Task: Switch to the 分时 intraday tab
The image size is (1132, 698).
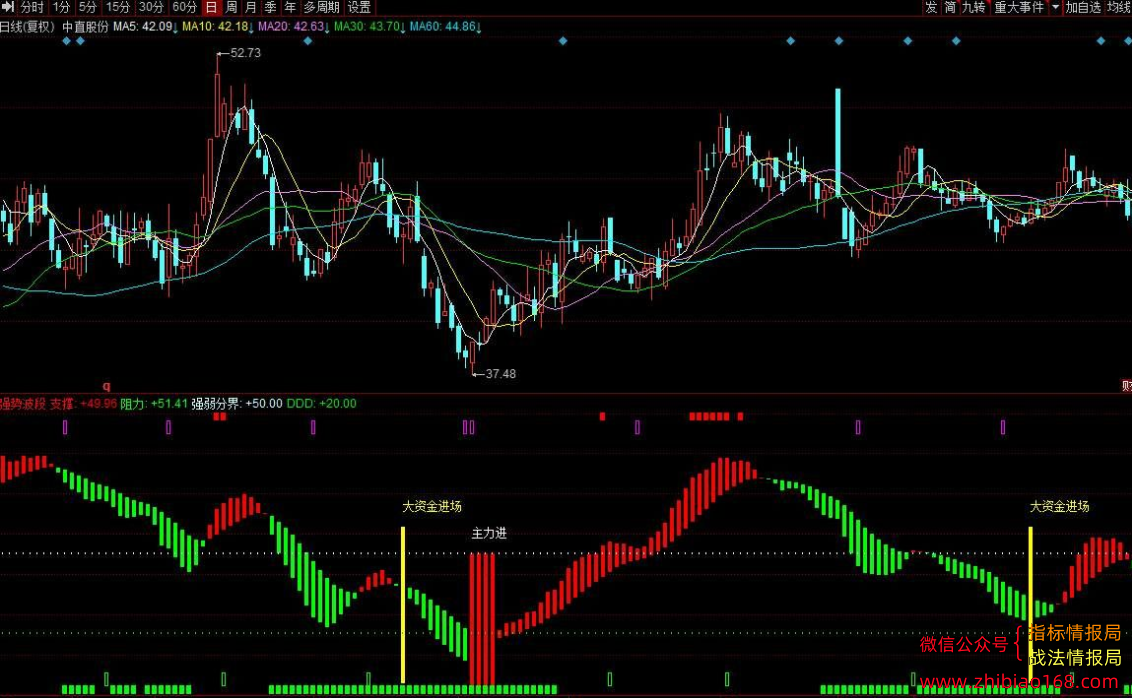Action: coord(32,7)
